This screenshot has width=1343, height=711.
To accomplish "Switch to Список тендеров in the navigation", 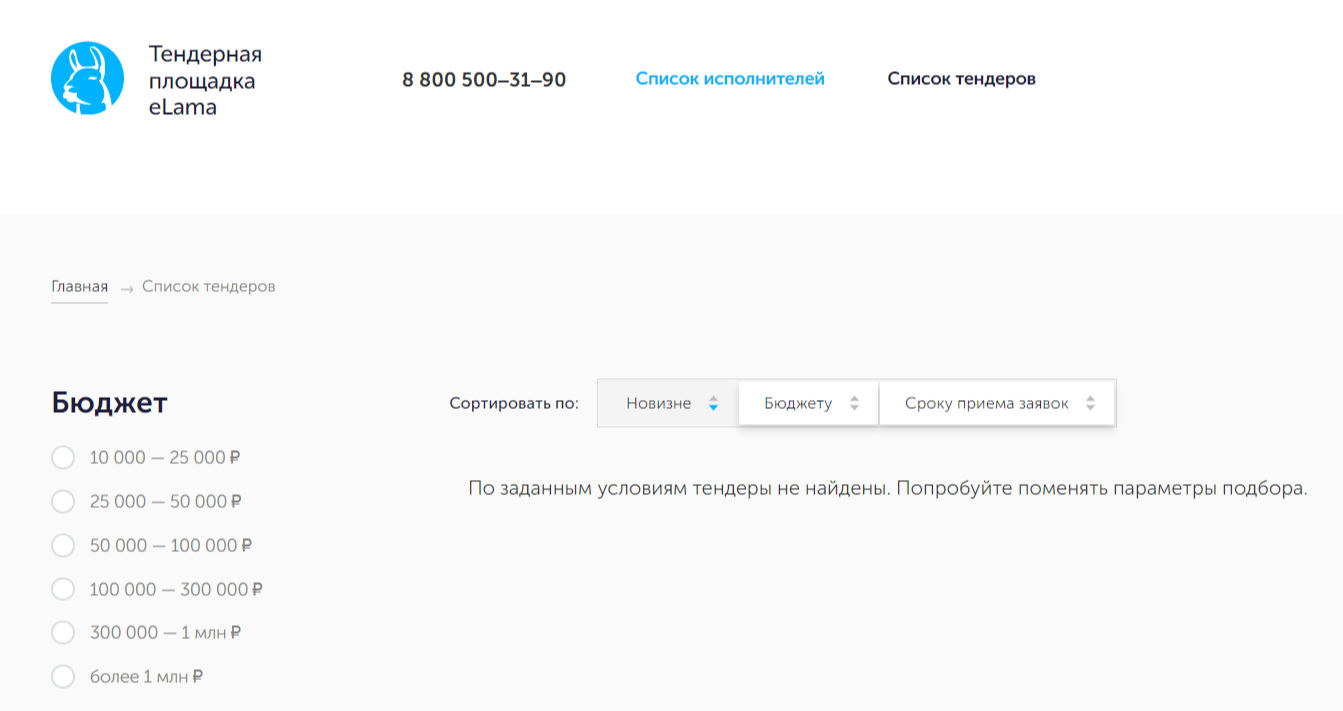I will point(961,78).
